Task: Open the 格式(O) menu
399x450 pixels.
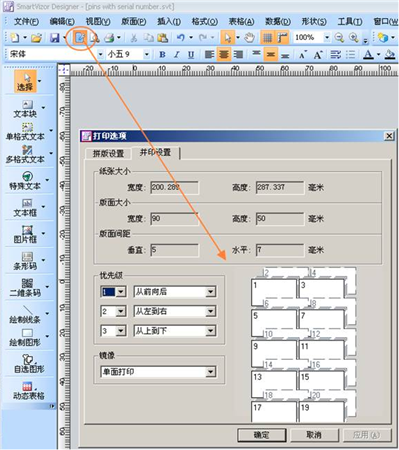Action: [205, 22]
